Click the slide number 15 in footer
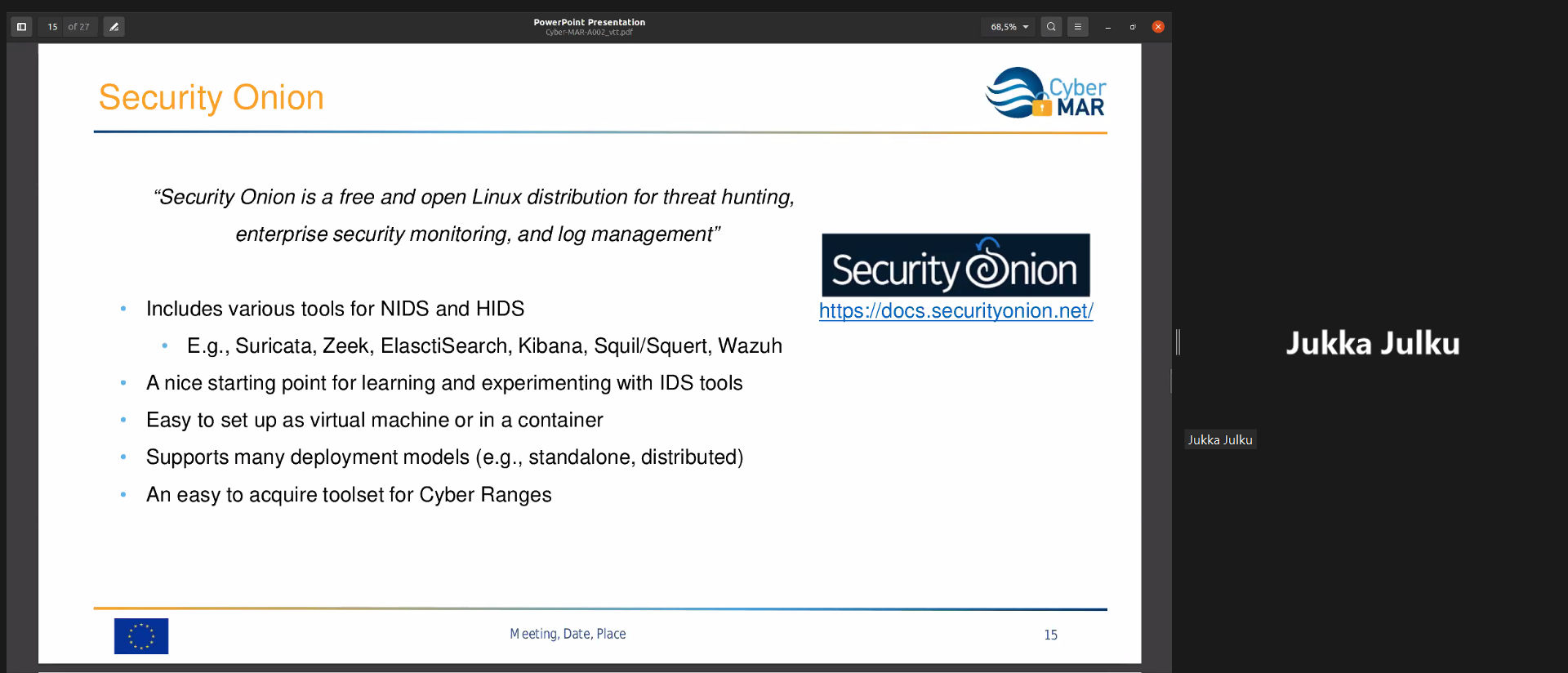The height and width of the screenshot is (673, 1568). pyautogui.click(x=1050, y=635)
